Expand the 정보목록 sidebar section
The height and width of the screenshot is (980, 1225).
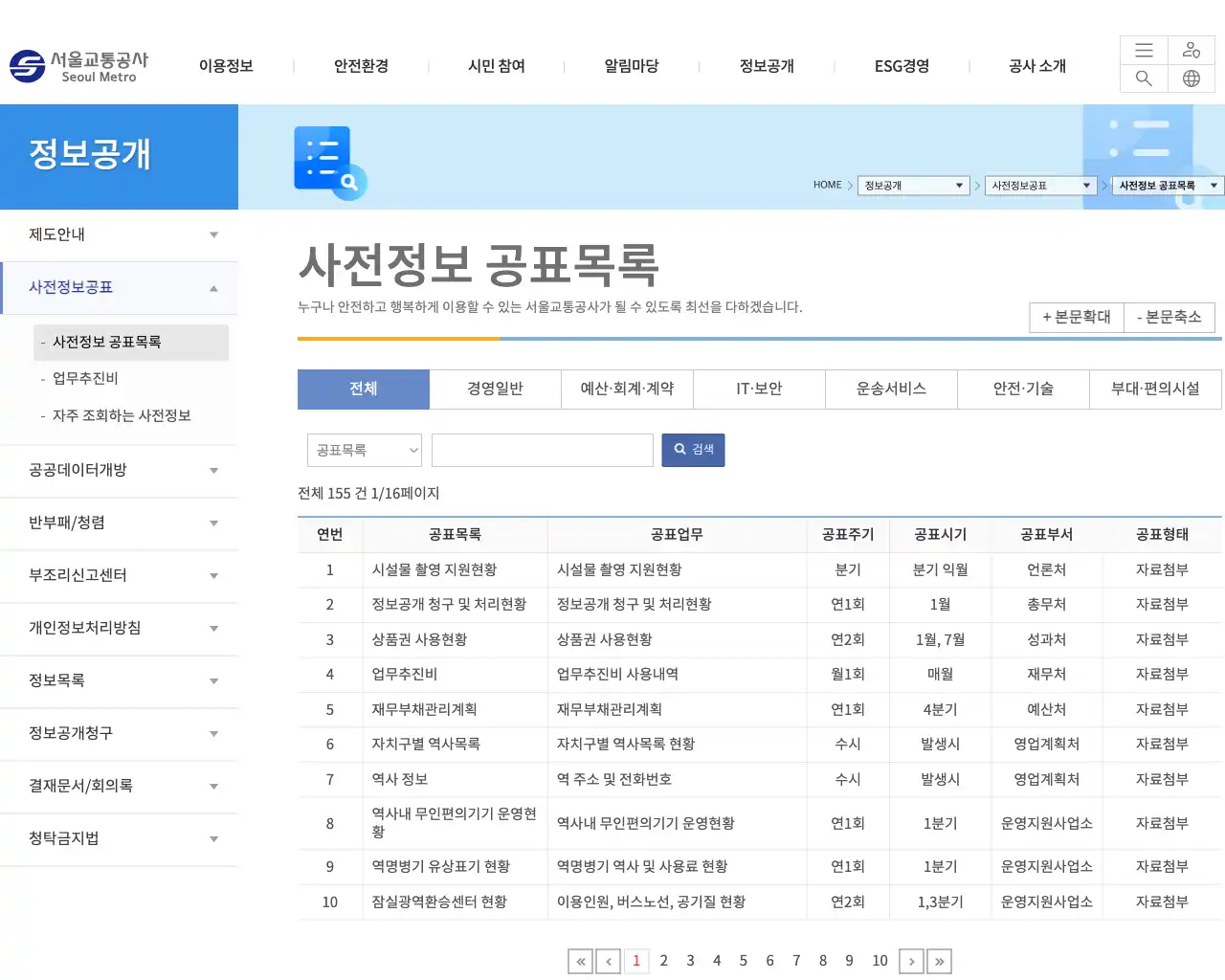tap(119, 680)
